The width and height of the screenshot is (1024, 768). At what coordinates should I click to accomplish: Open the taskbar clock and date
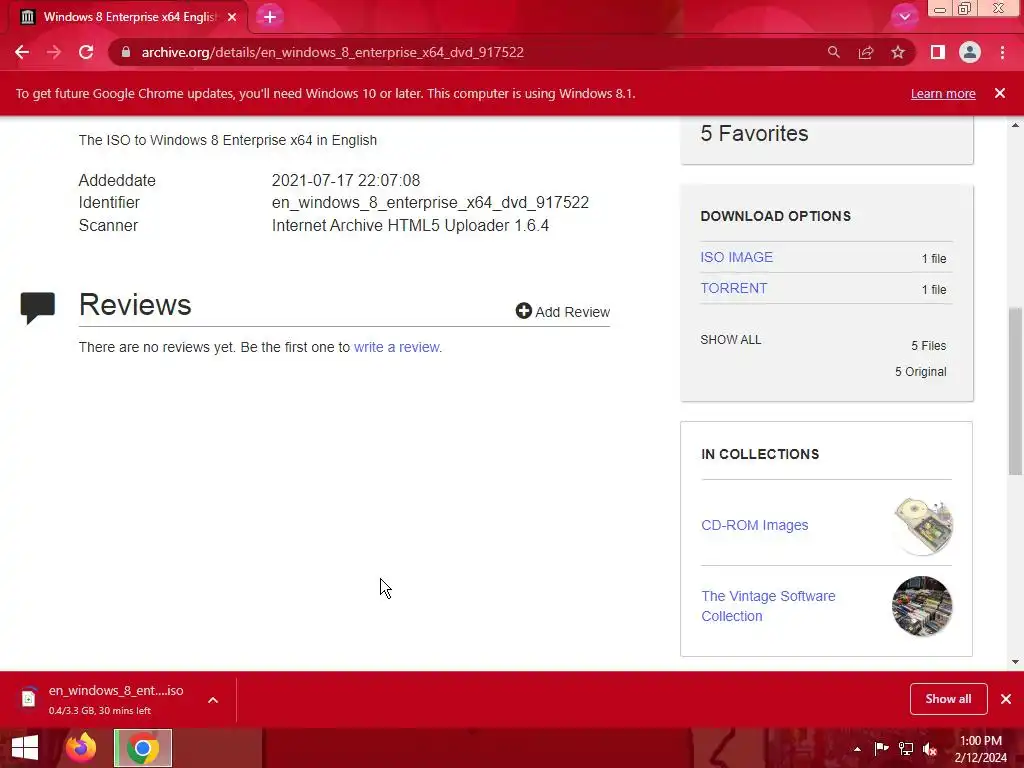980,749
